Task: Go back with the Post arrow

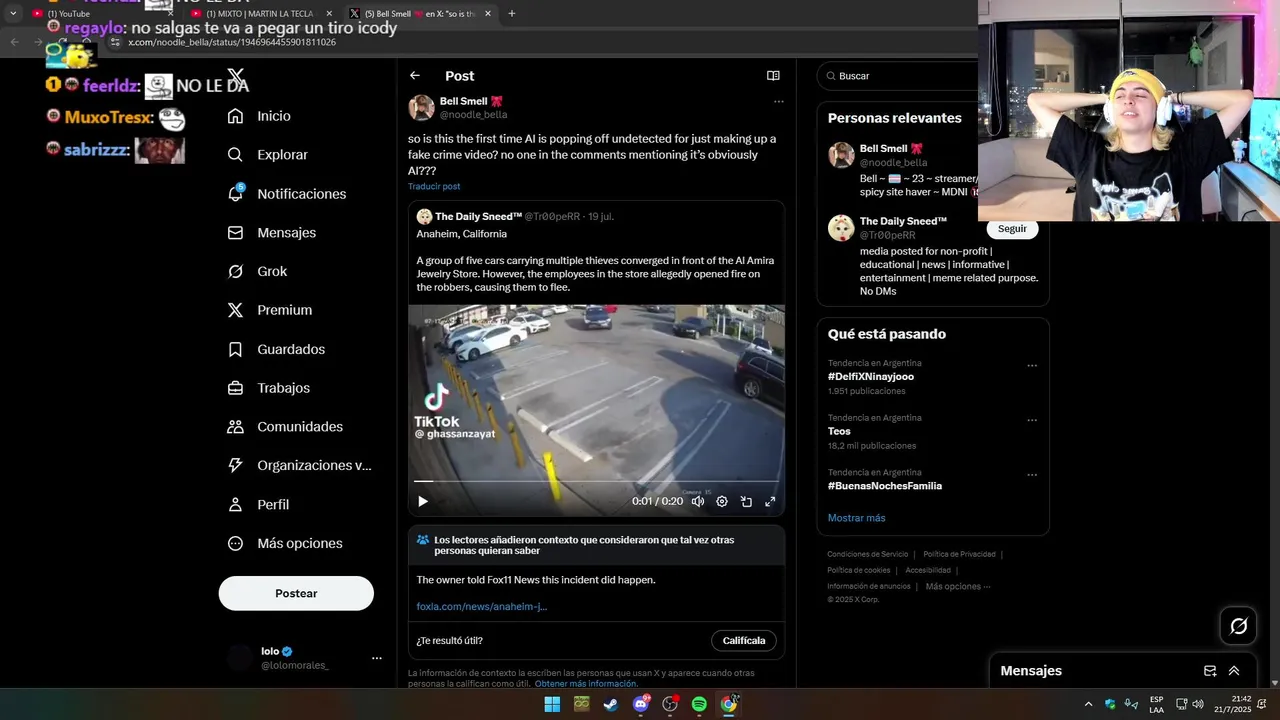Action: (x=415, y=76)
